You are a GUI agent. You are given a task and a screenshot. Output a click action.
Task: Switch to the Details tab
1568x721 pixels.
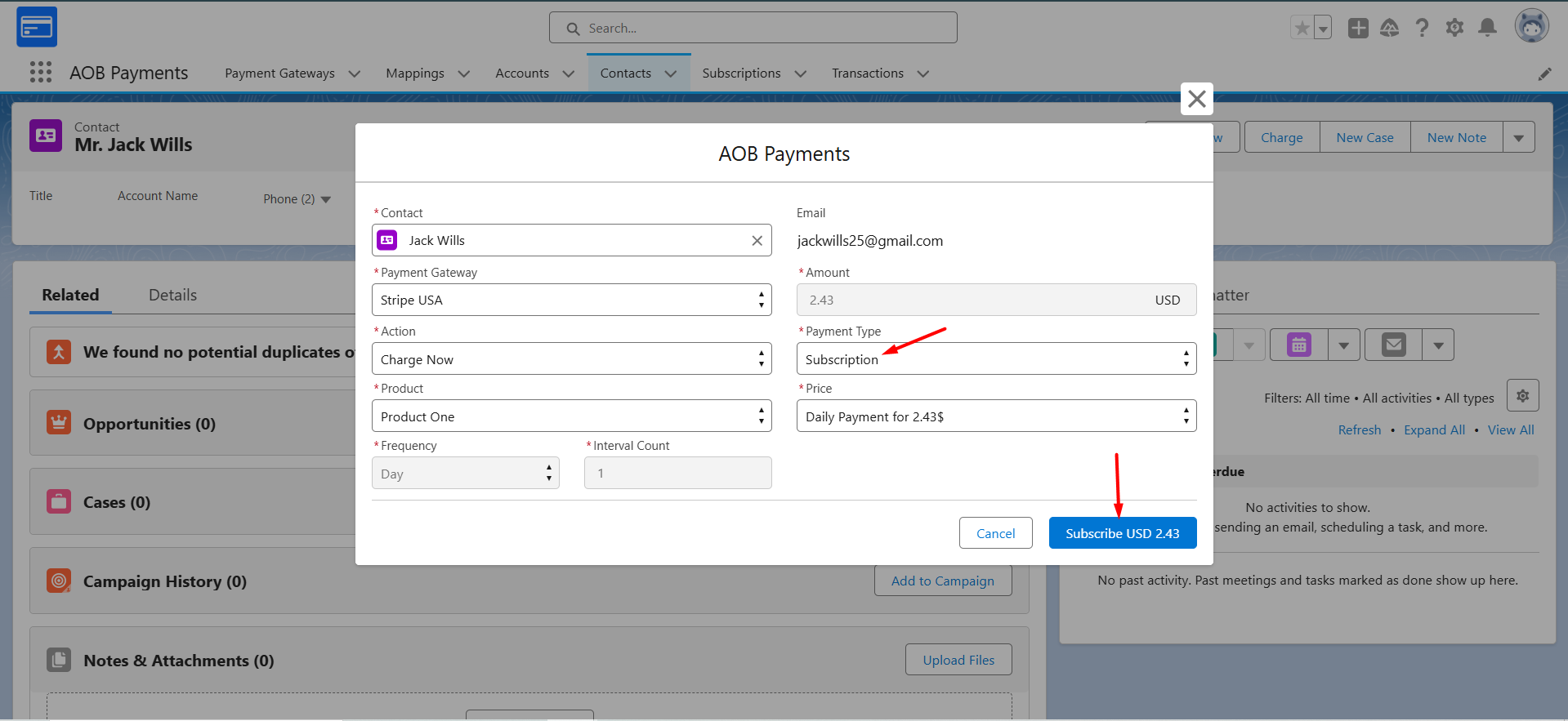coord(172,295)
